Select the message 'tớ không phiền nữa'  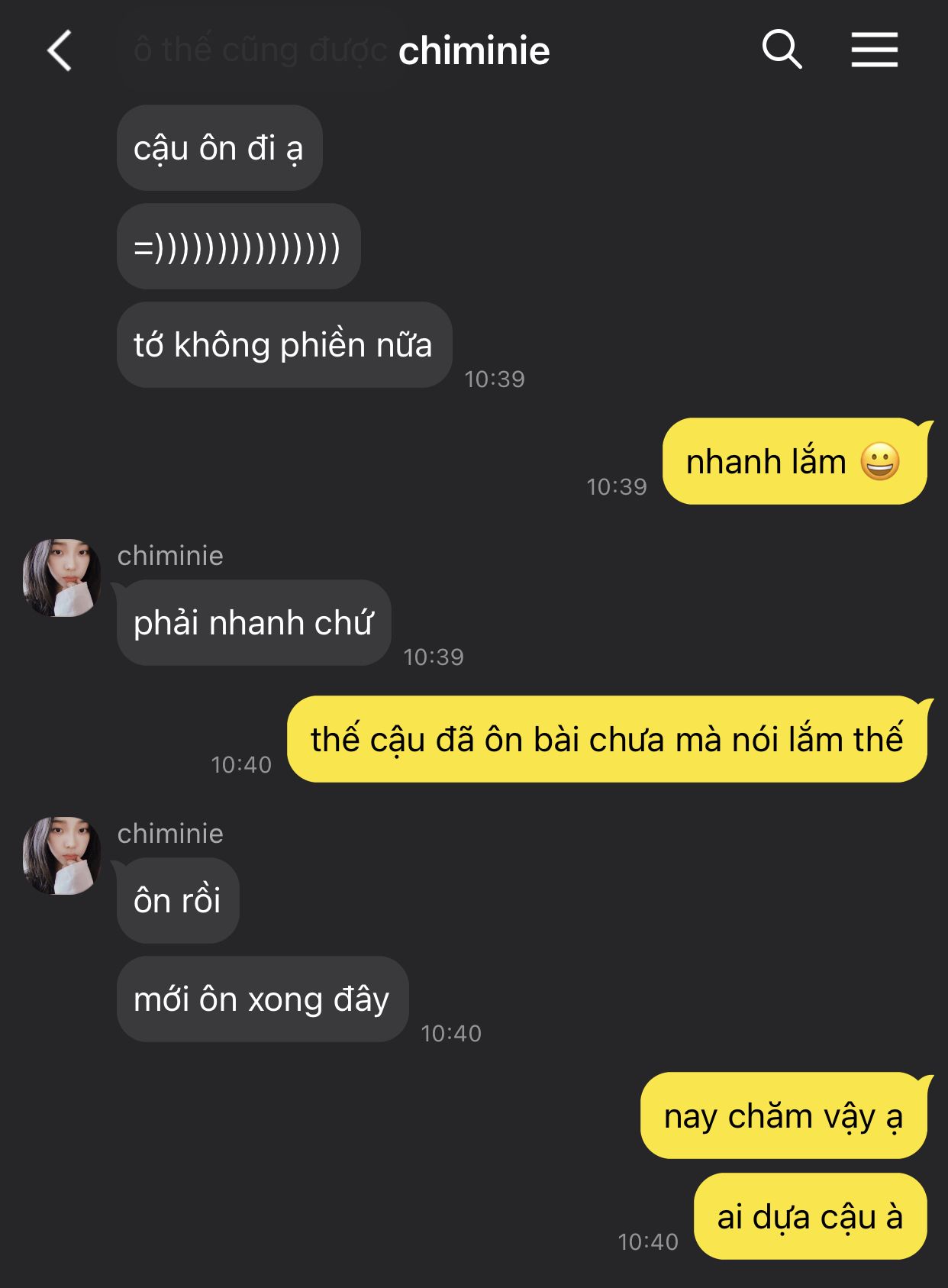[x=285, y=345]
